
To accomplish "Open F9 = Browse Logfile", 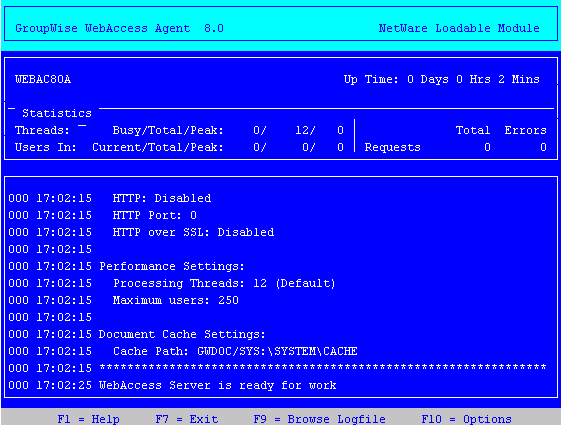I will [x=319, y=419].
